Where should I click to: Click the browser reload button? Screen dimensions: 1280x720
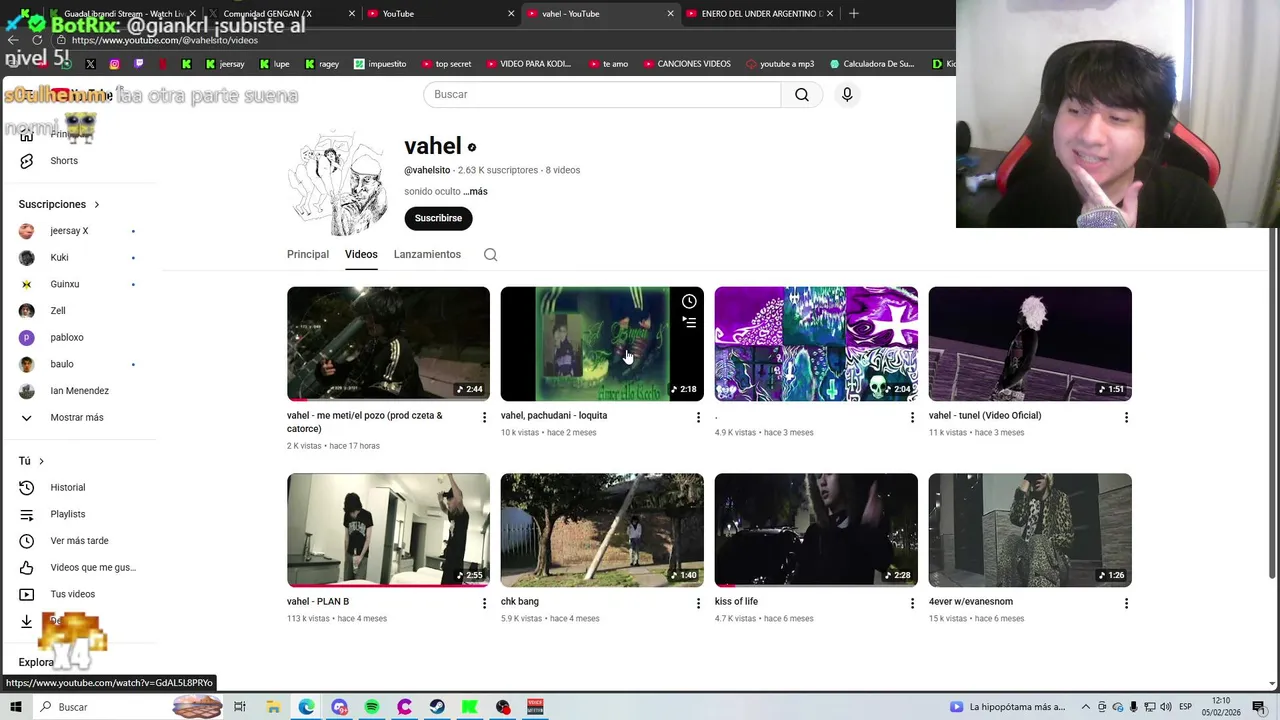[x=37, y=40]
